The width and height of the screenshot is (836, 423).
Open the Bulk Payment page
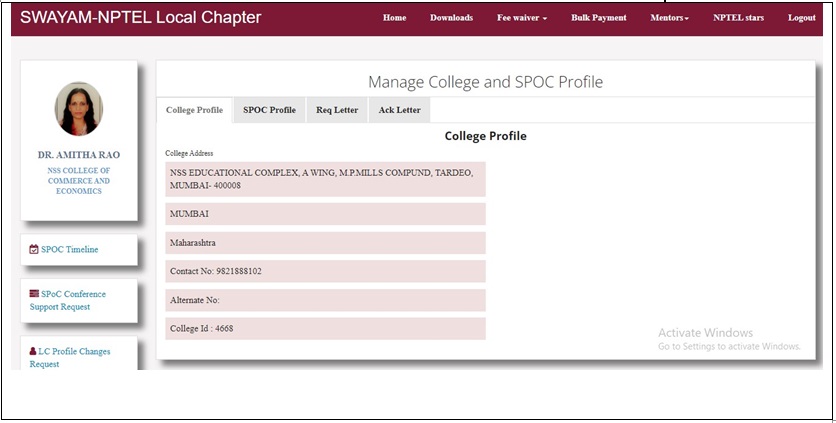point(599,18)
